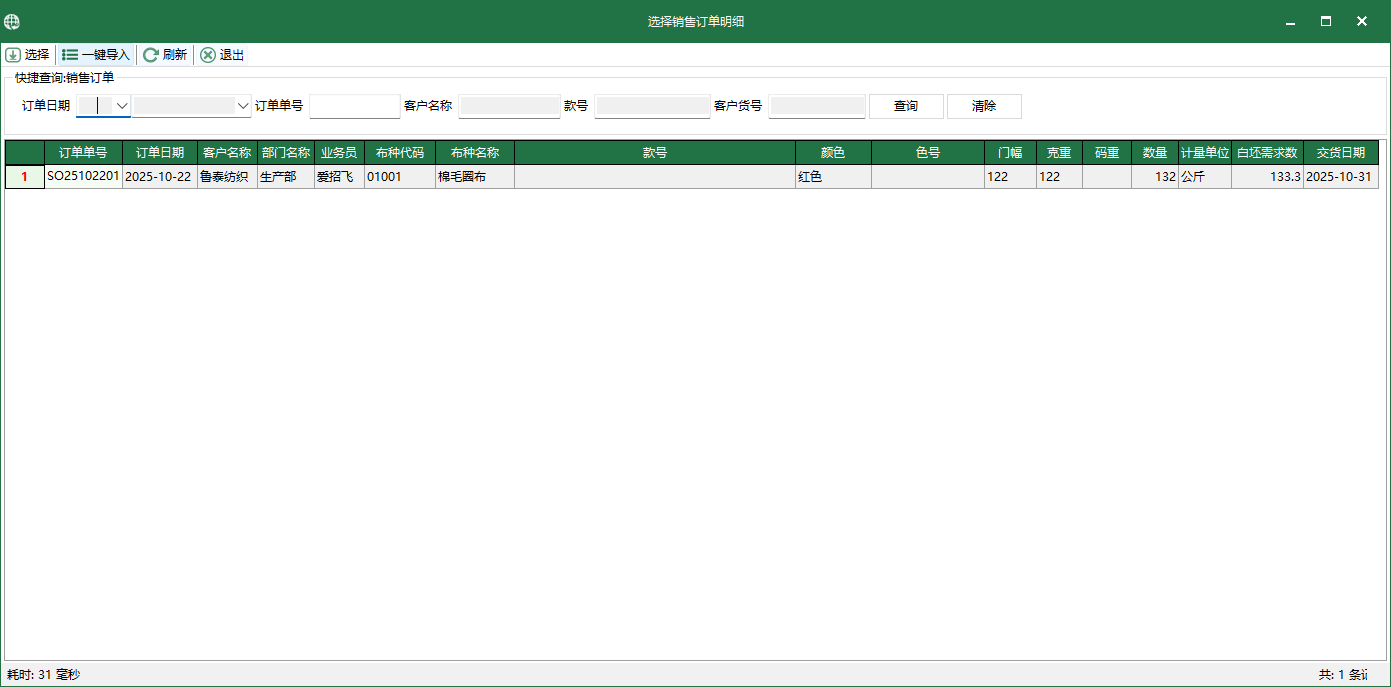The image size is (1391, 687).
Task: Select the 客户货号 filter field
Action: tap(816, 106)
